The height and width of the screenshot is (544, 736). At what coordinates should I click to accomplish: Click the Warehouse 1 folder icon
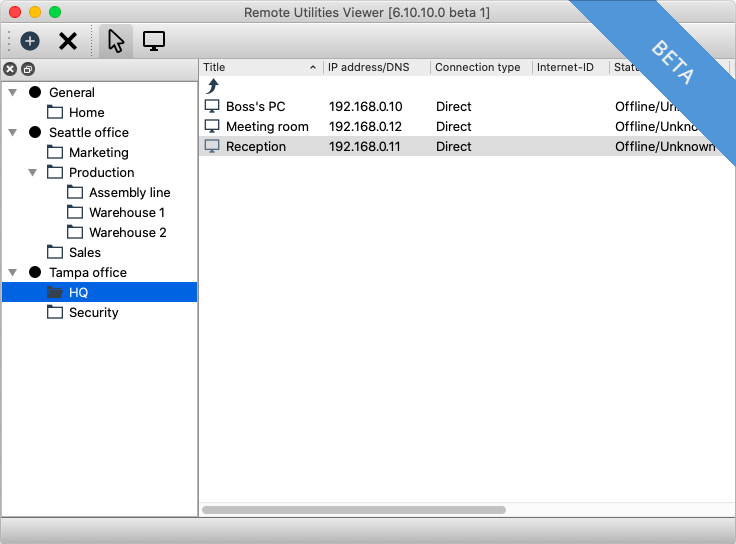click(x=75, y=212)
